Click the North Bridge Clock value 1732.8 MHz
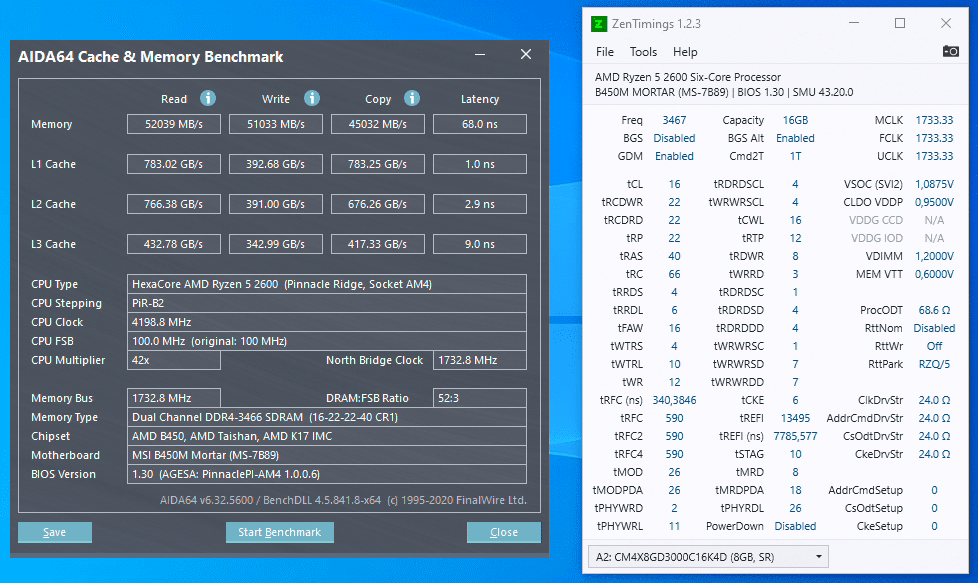 pyautogui.click(x=480, y=360)
